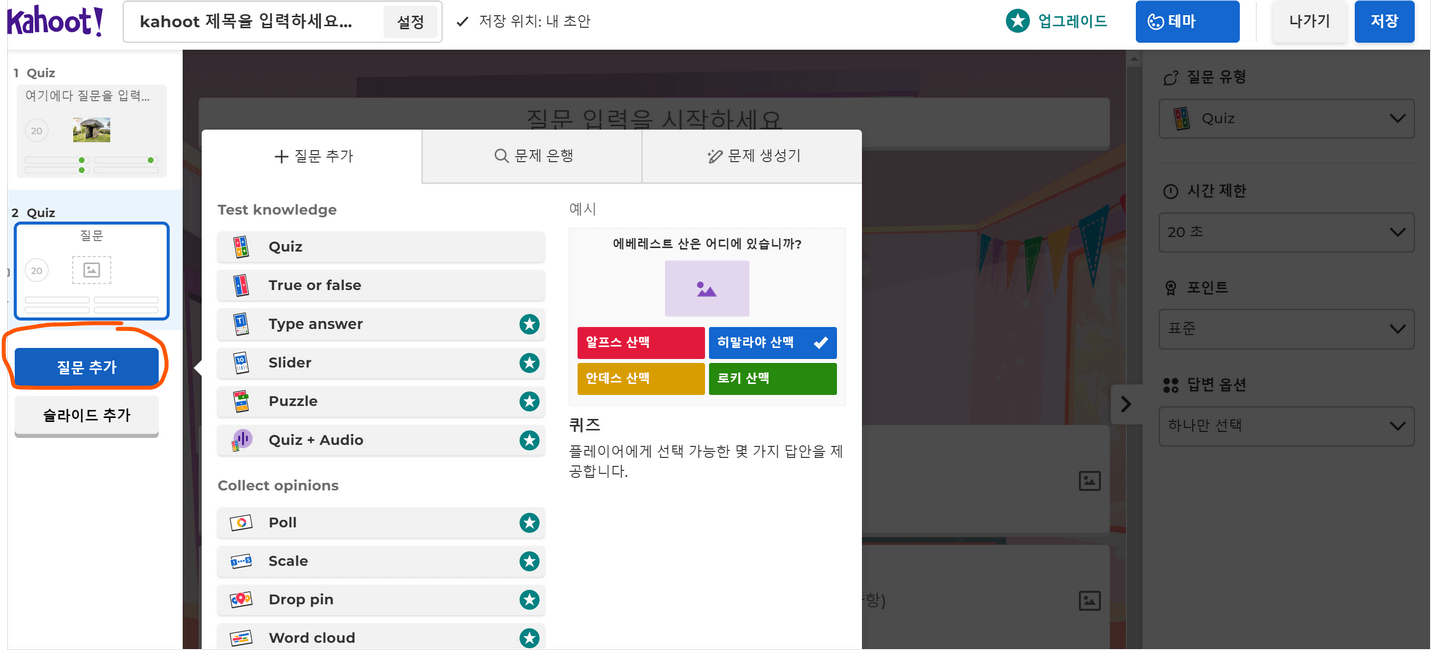1431x650 pixels.
Task: Choose the True or false row
Action: point(381,285)
